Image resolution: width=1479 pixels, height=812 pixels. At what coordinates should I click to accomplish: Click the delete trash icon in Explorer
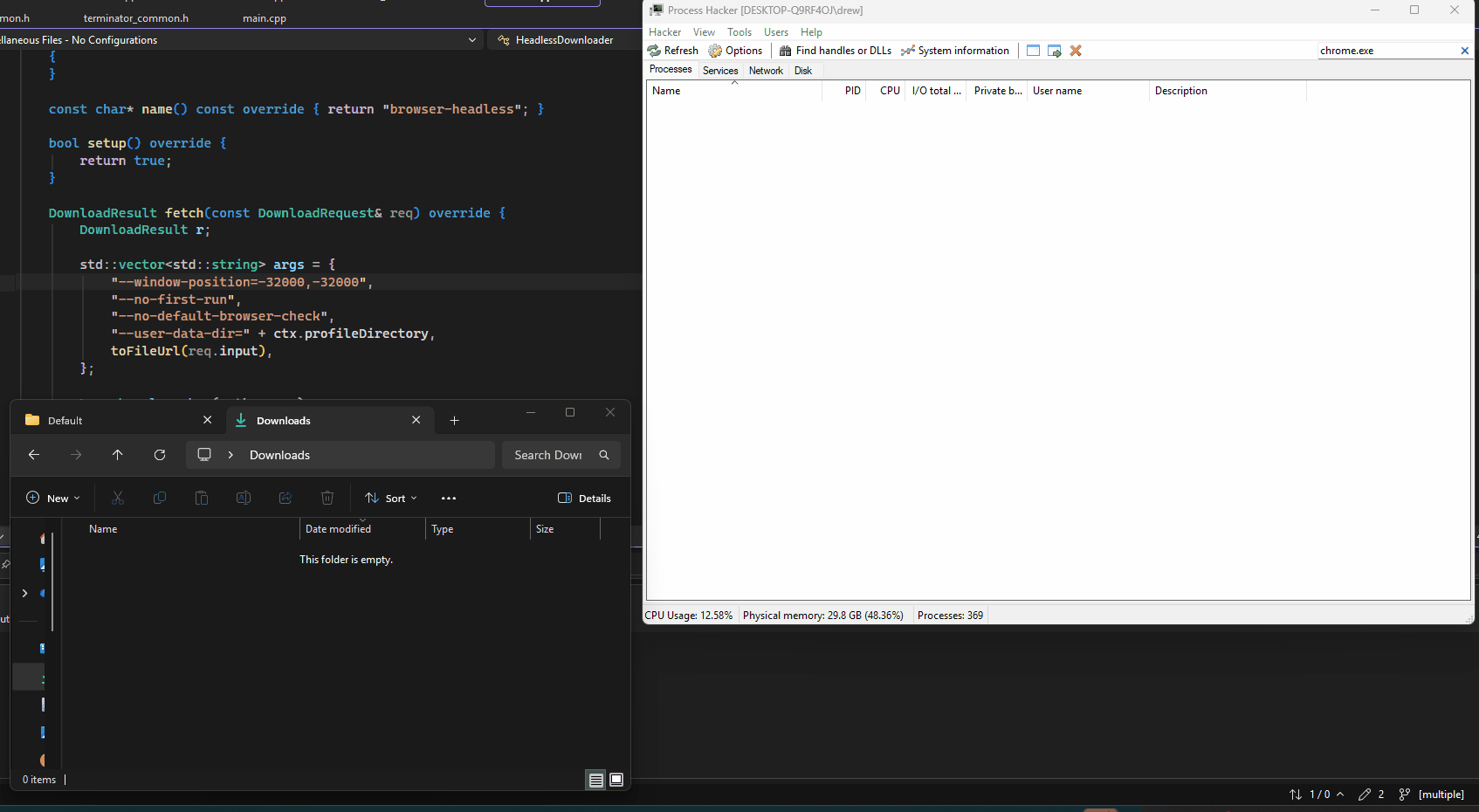[327, 498]
